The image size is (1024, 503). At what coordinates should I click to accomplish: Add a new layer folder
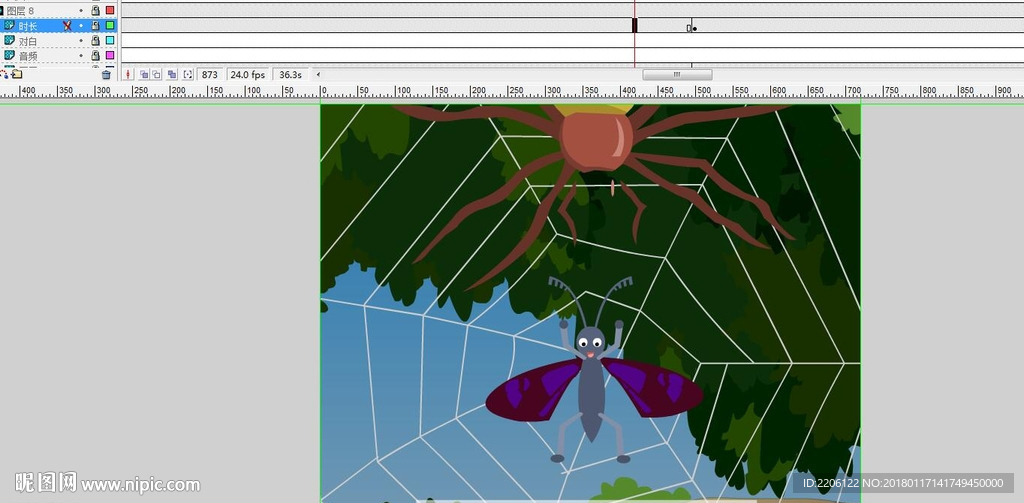[17, 74]
